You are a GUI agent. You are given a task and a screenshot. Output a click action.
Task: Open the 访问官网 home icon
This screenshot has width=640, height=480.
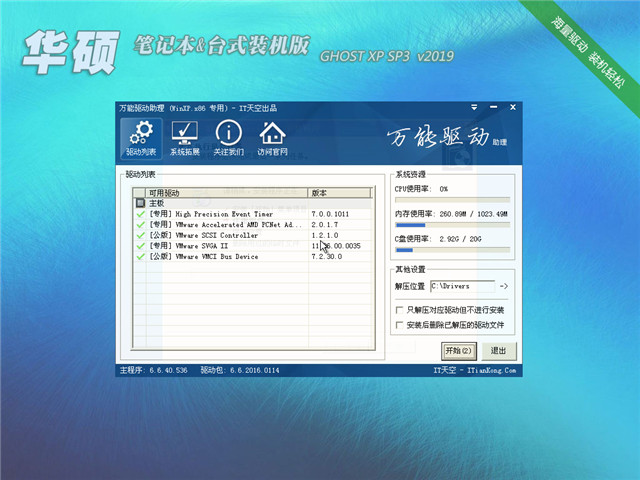click(272, 139)
